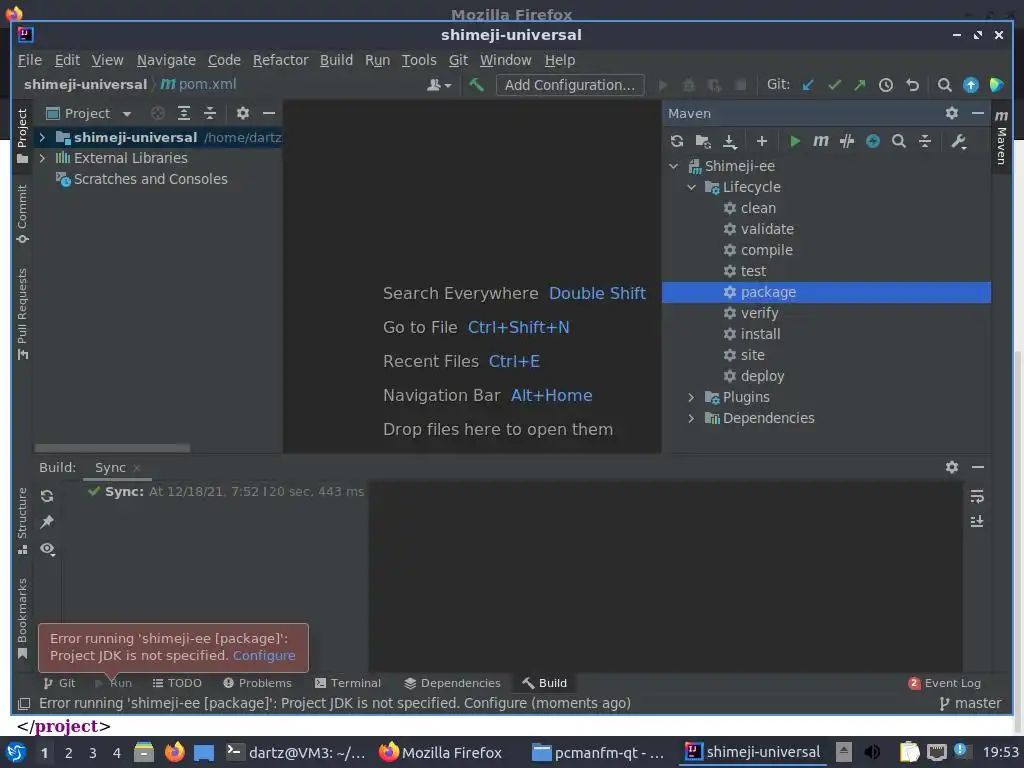This screenshot has height=768, width=1024.
Task: Click volume icon in system tray
Action: pyautogui.click(x=872, y=752)
